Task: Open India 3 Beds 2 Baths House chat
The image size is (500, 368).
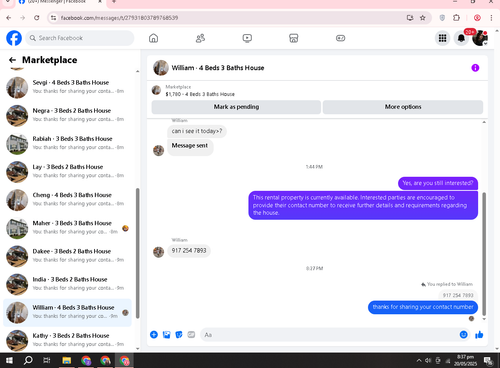Action: [x=67, y=284]
